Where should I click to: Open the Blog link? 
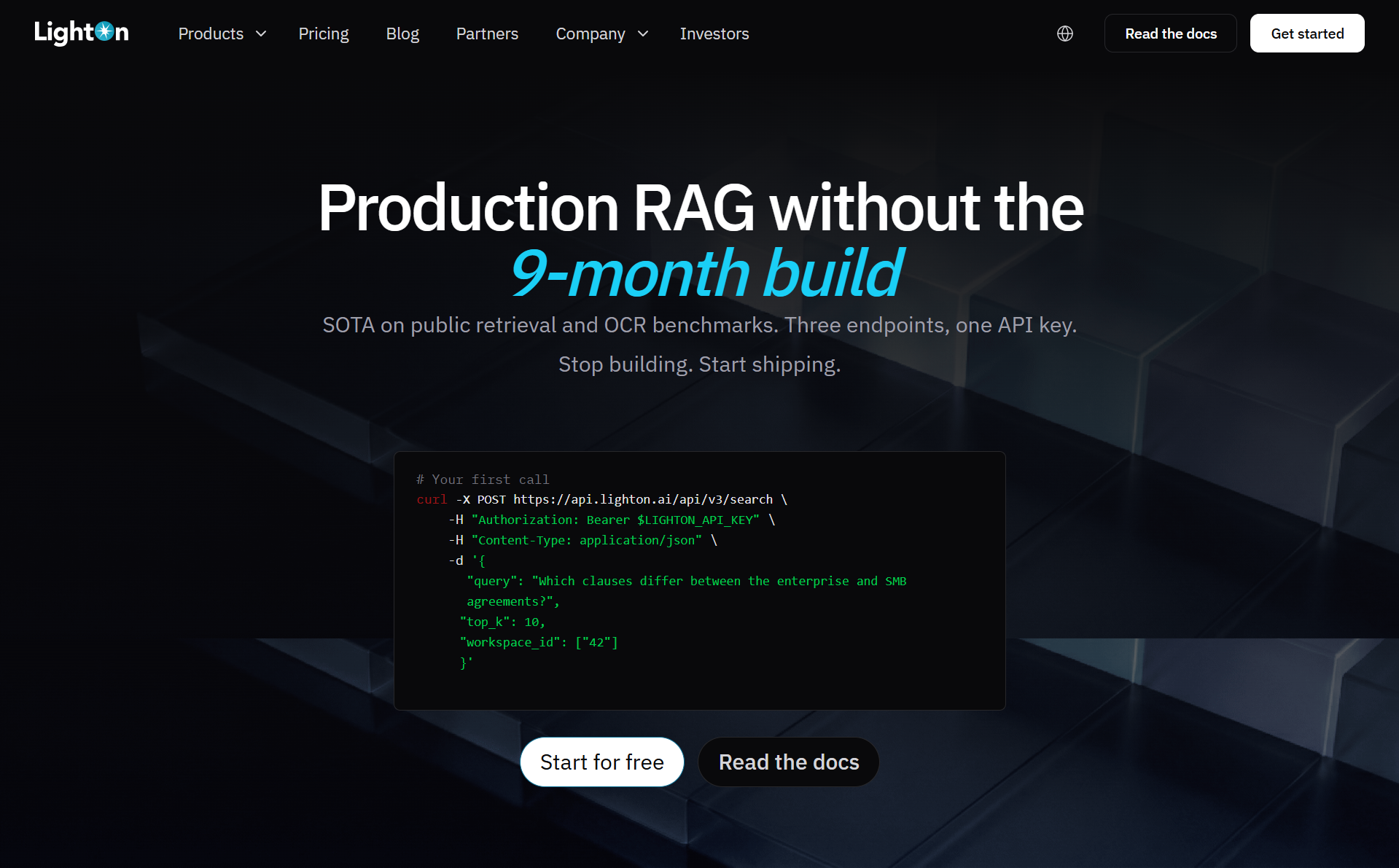[x=402, y=34]
